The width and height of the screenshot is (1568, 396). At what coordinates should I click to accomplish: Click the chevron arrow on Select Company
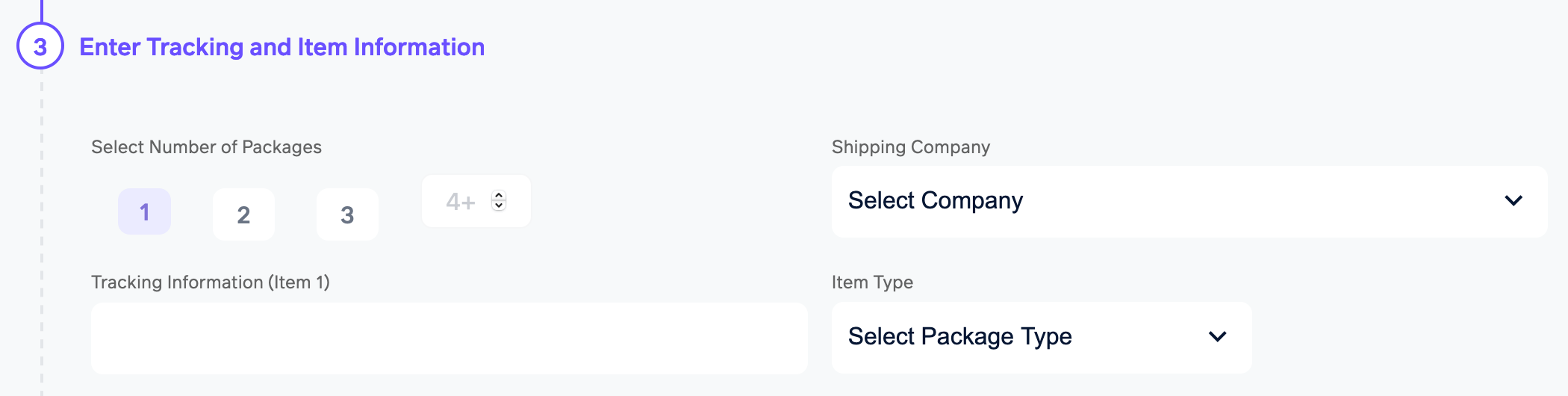point(1513,201)
